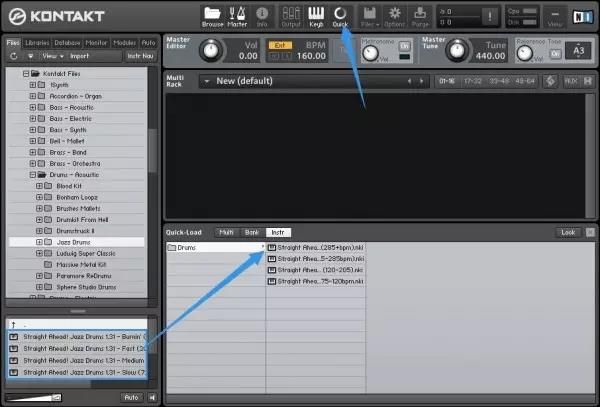
Task: Click the Master metronome icon in toolbar
Action: pos(237,16)
